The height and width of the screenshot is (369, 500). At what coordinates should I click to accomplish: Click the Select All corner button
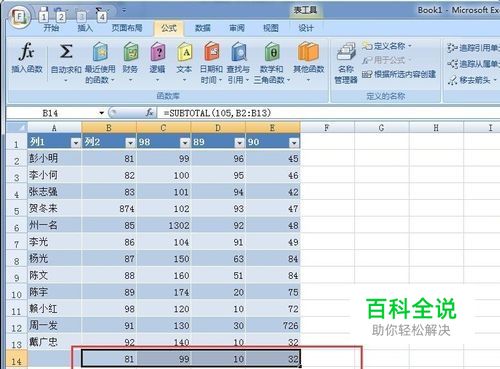(x=17, y=127)
